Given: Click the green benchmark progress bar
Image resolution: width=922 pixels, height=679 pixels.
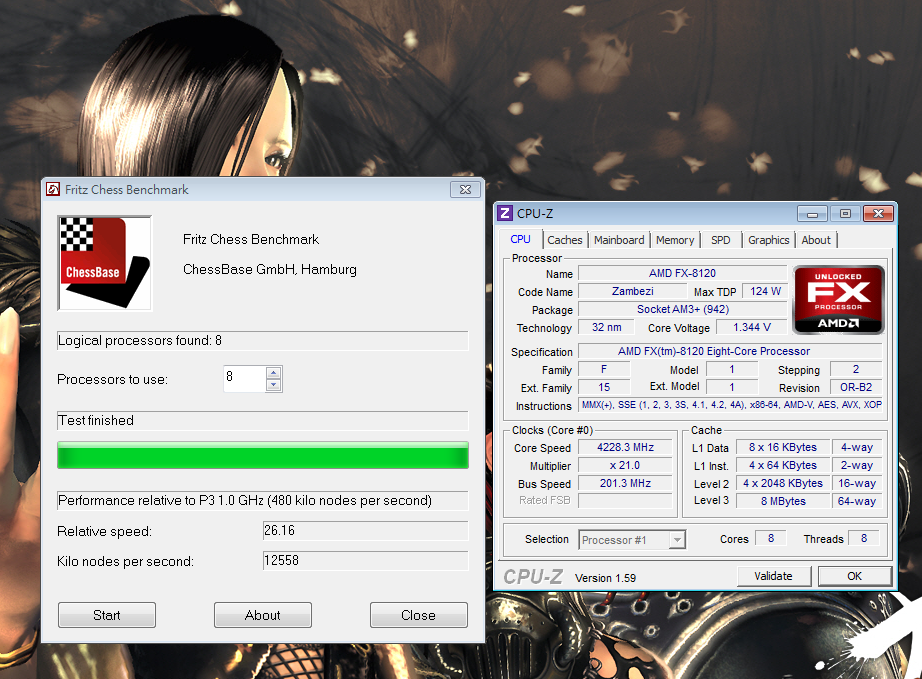Looking at the screenshot, I should click(x=263, y=456).
